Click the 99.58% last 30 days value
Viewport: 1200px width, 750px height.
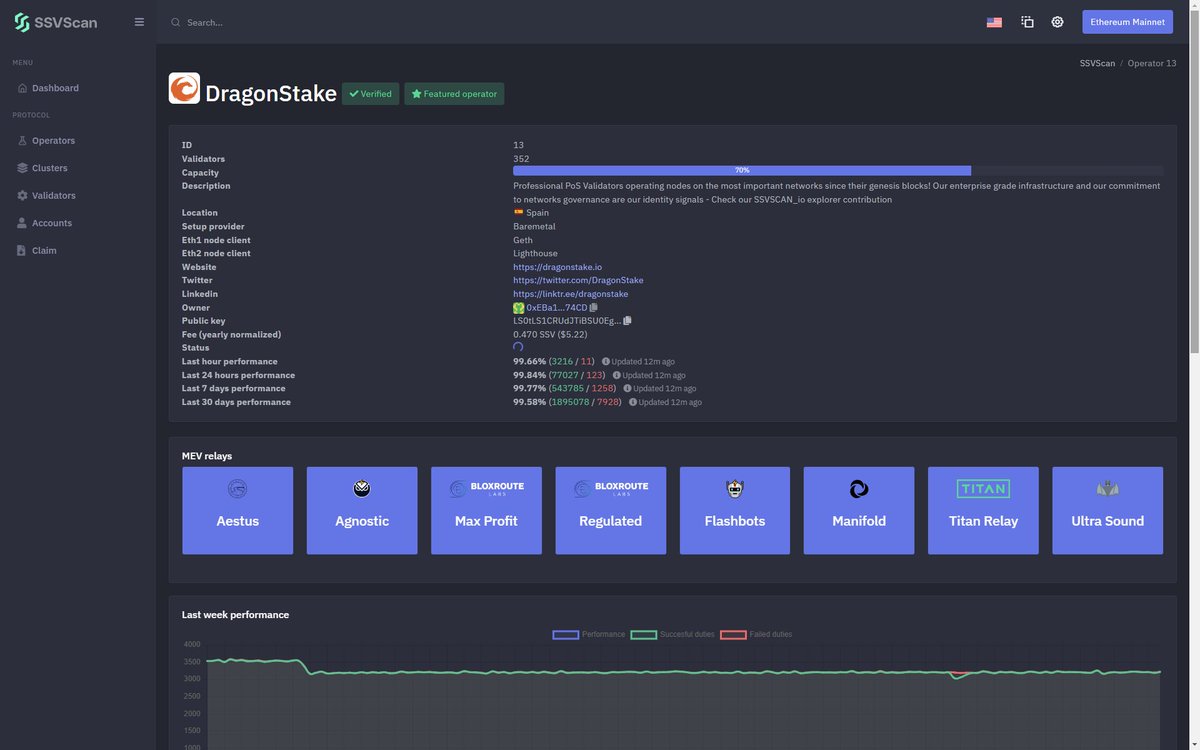pos(530,402)
